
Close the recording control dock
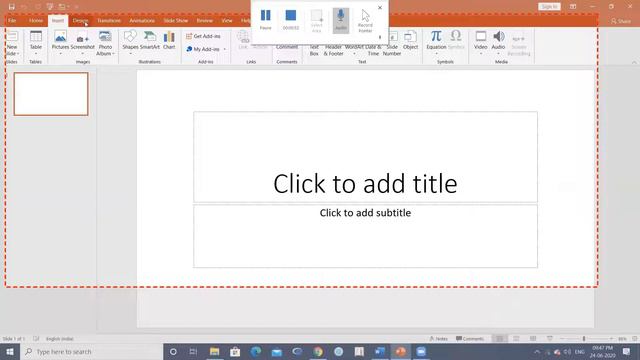380,7
